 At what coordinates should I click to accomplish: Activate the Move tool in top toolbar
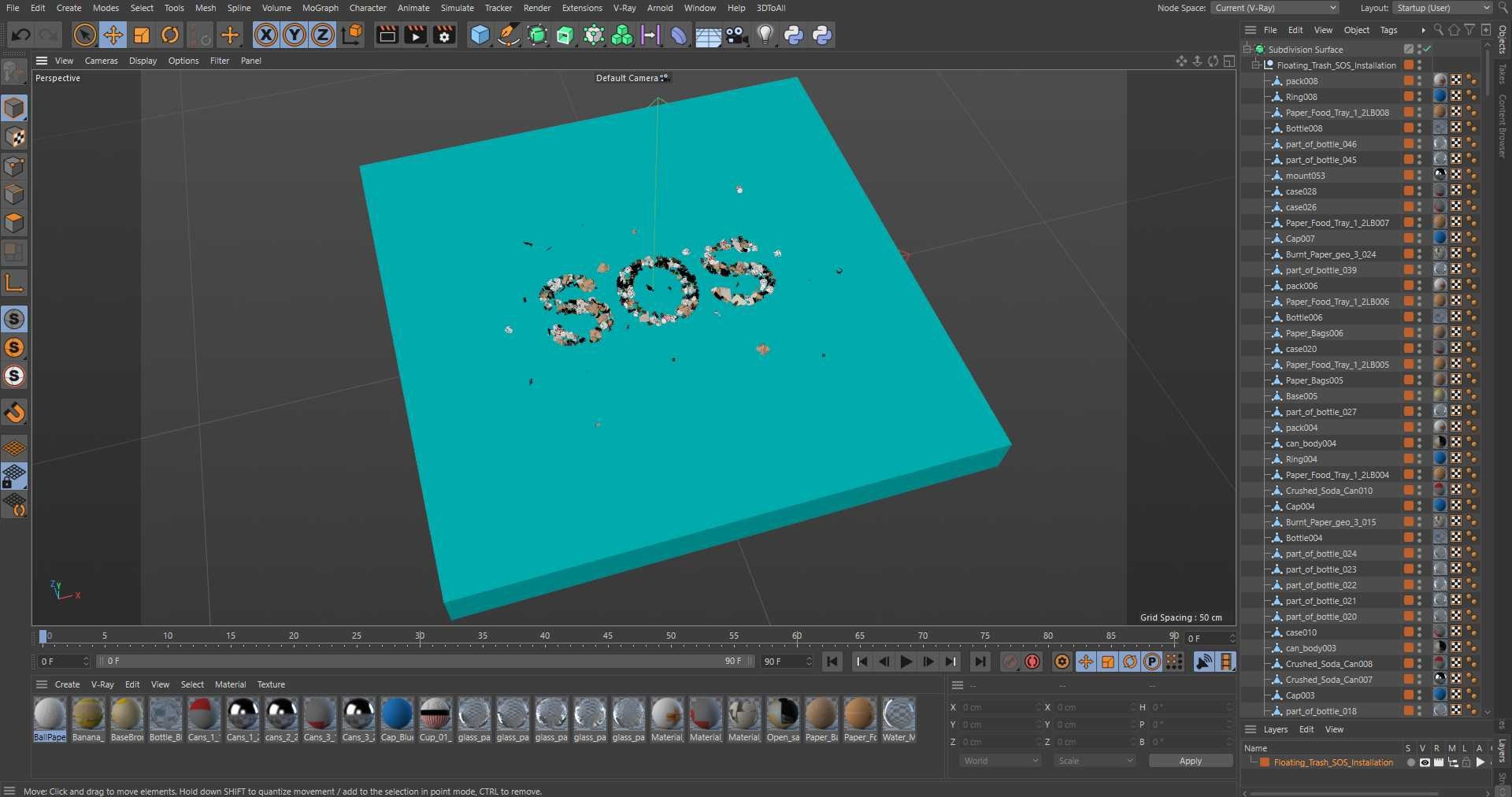[x=113, y=35]
